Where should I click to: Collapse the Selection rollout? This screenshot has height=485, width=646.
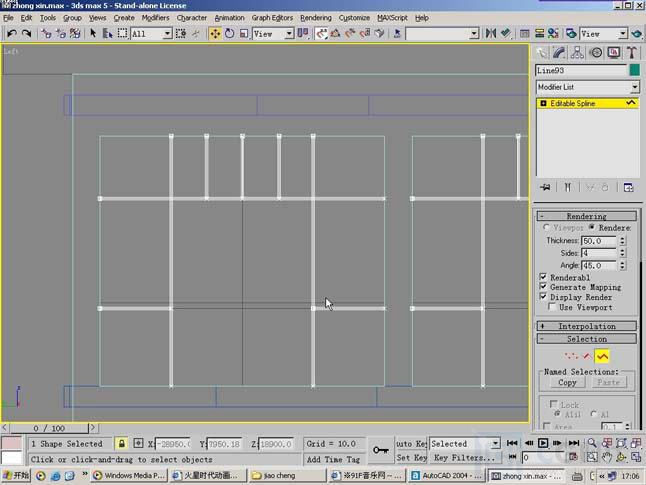pos(587,339)
